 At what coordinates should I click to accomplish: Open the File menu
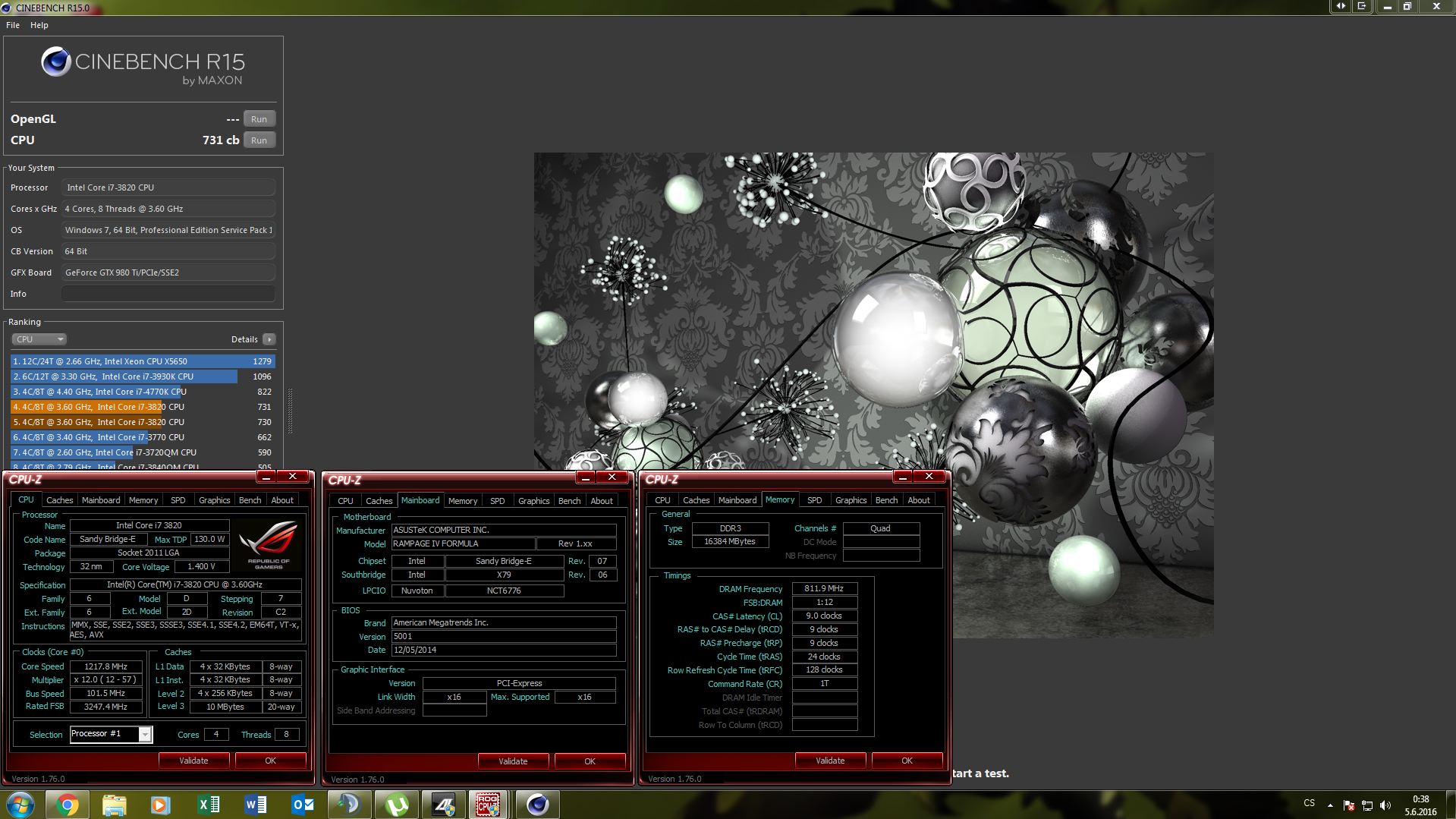13,25
